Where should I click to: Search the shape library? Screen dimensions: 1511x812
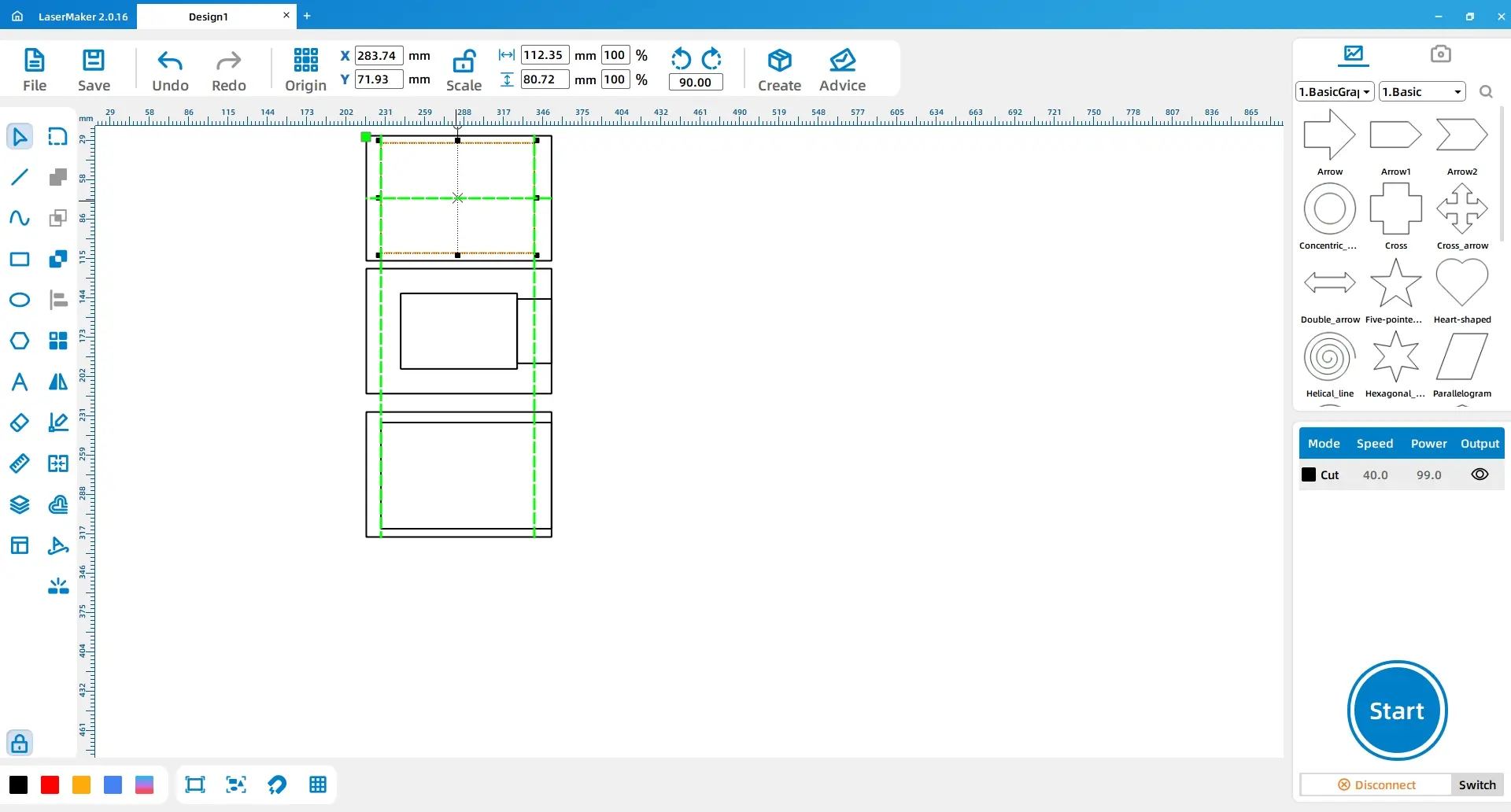click(1486, 91)
